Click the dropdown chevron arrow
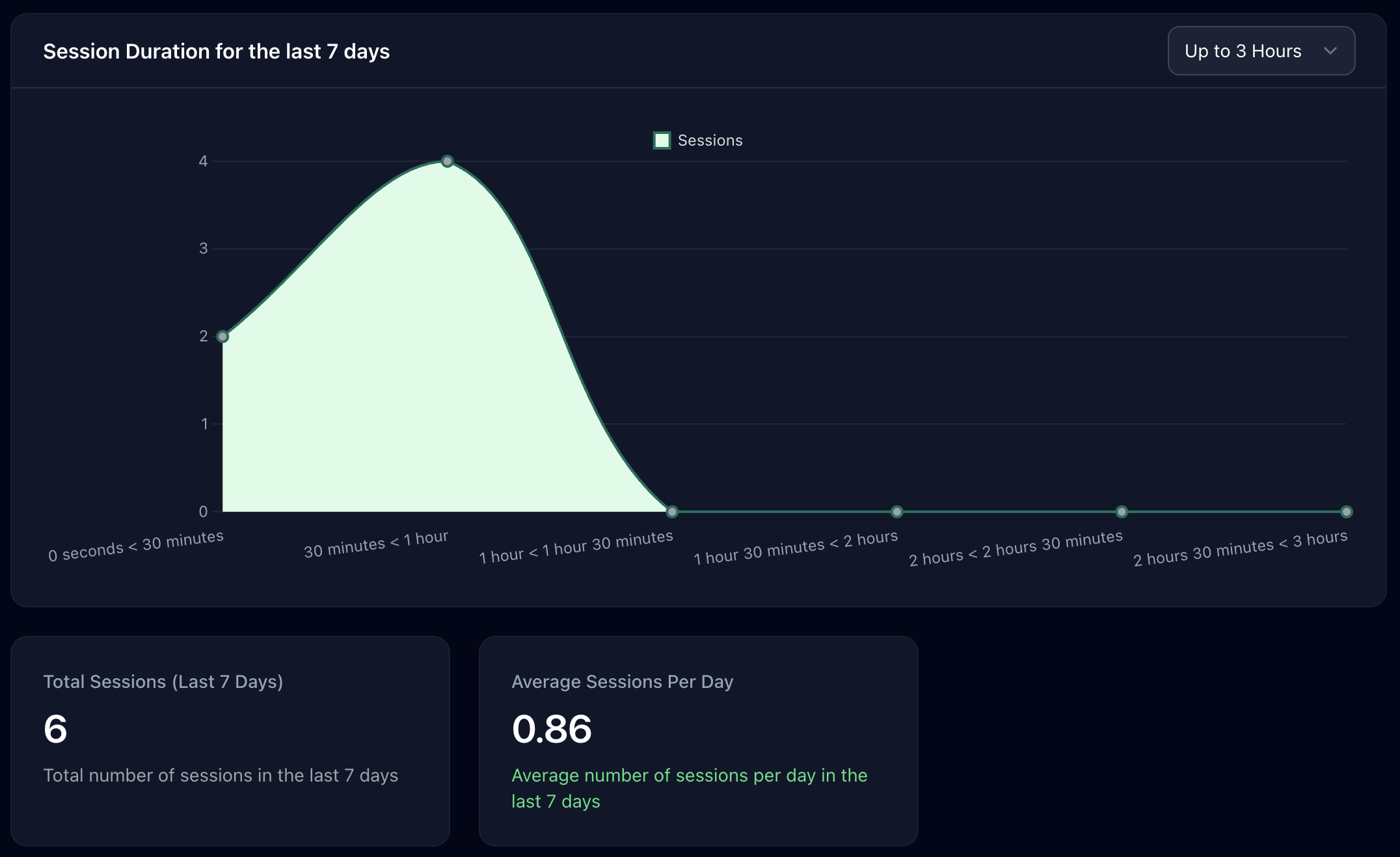The image size is (1400, 857). [1330, 51]
